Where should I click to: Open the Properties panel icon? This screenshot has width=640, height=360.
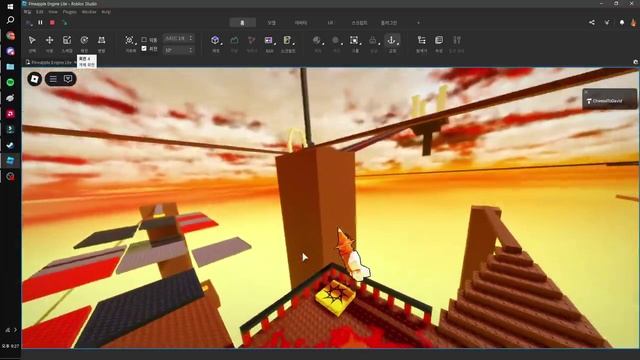coord(439,40)
